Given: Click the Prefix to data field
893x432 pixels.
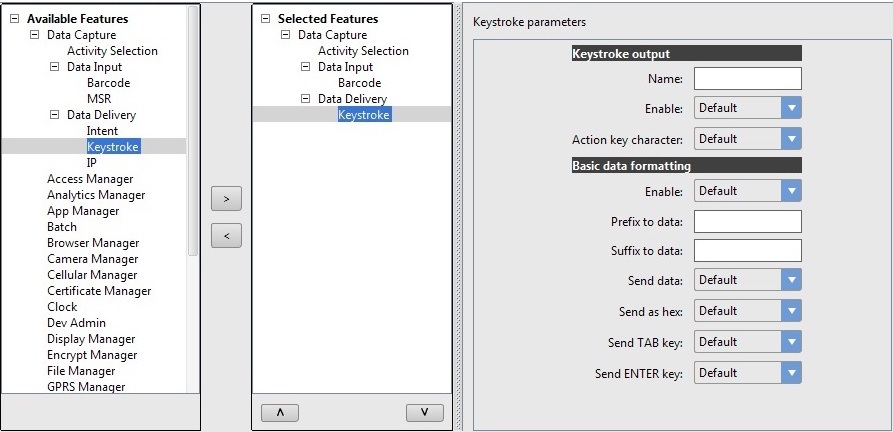Looking at the screenshot, I should click(747, 221).
